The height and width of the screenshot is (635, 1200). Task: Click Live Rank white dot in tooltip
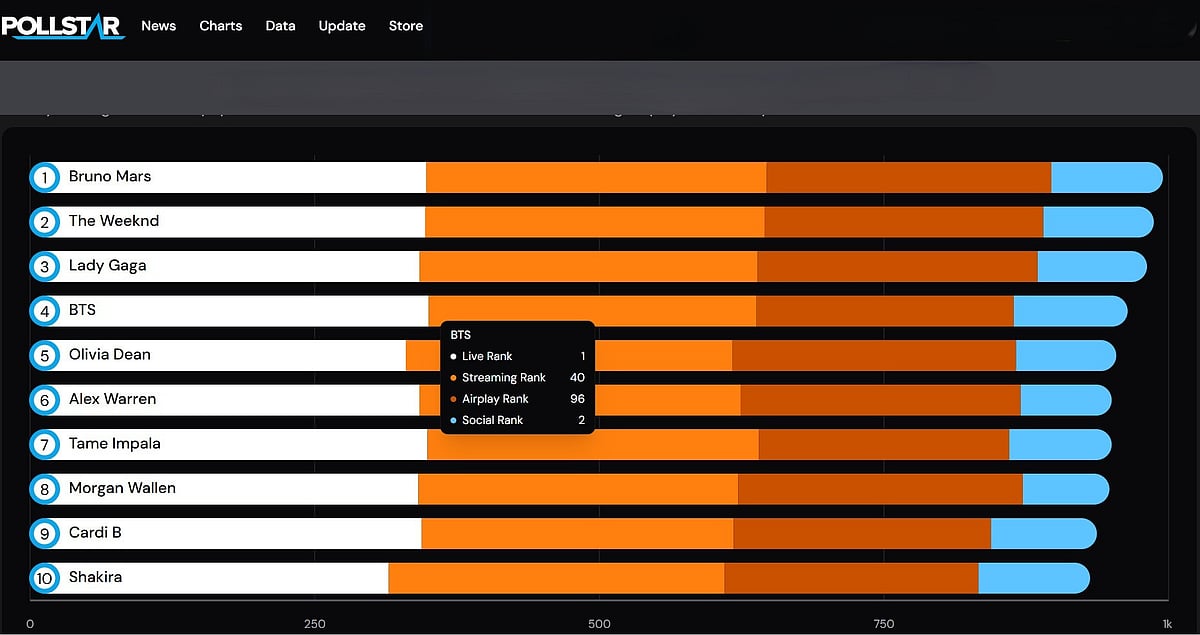coord(453,356)
